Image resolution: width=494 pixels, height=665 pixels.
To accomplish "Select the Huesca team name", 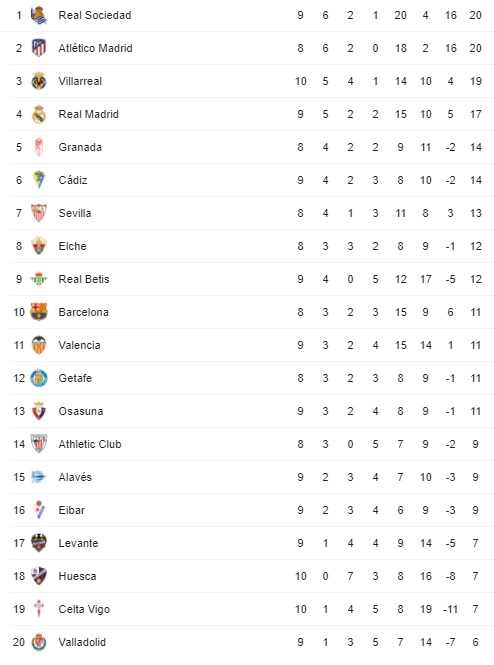I will coord(77,576).
